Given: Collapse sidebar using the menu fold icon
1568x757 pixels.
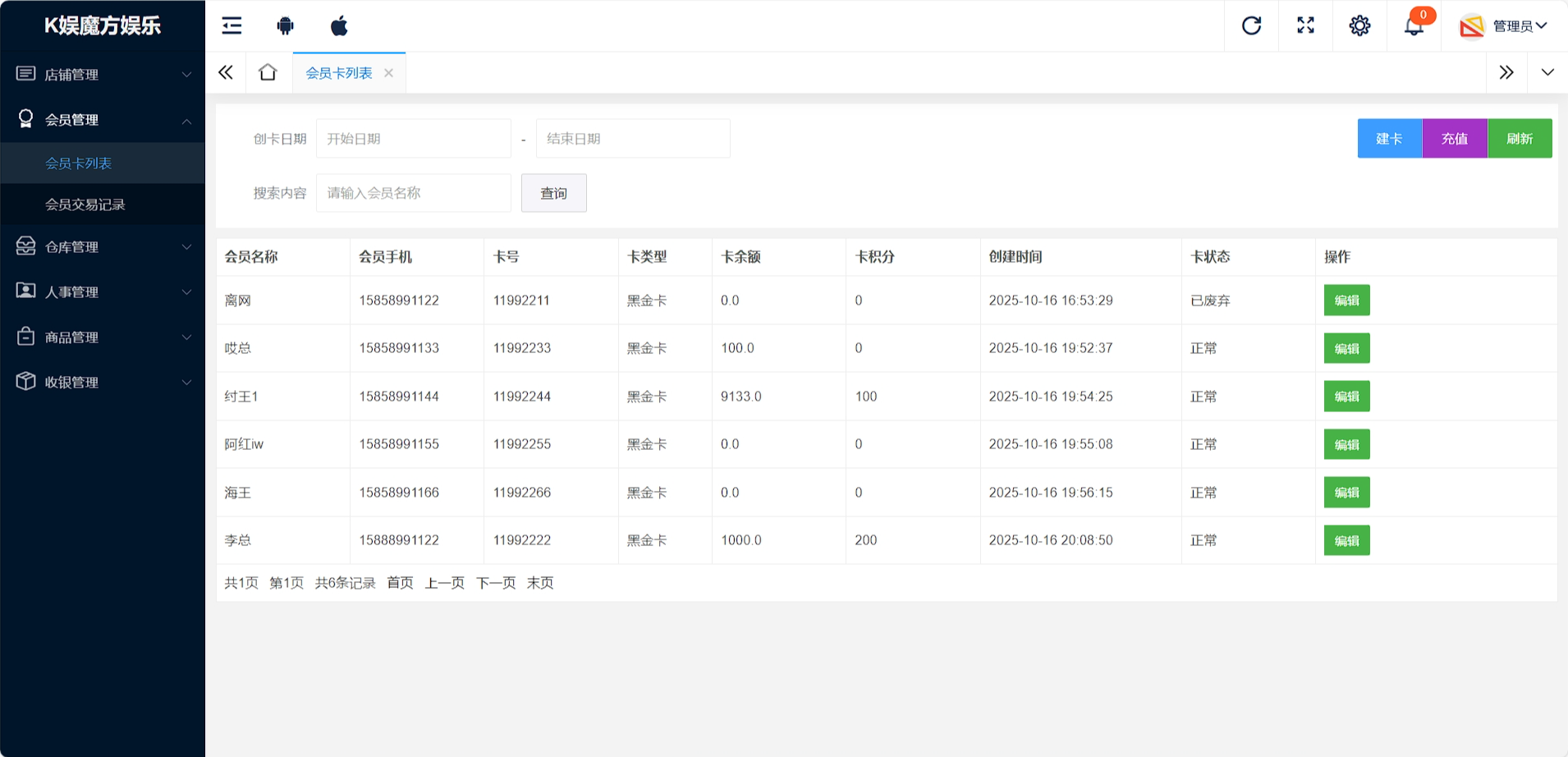Looking at the screenshot, I should pyautogui.click(x=232, y=25).
